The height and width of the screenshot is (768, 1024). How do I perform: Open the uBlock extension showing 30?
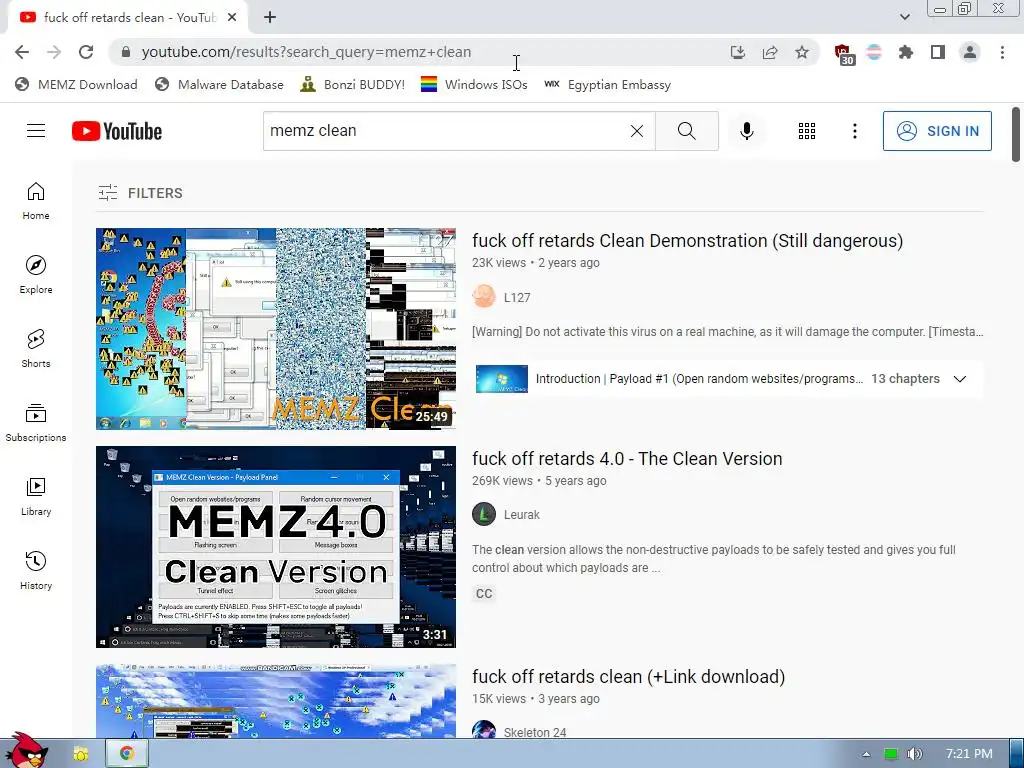843,54
